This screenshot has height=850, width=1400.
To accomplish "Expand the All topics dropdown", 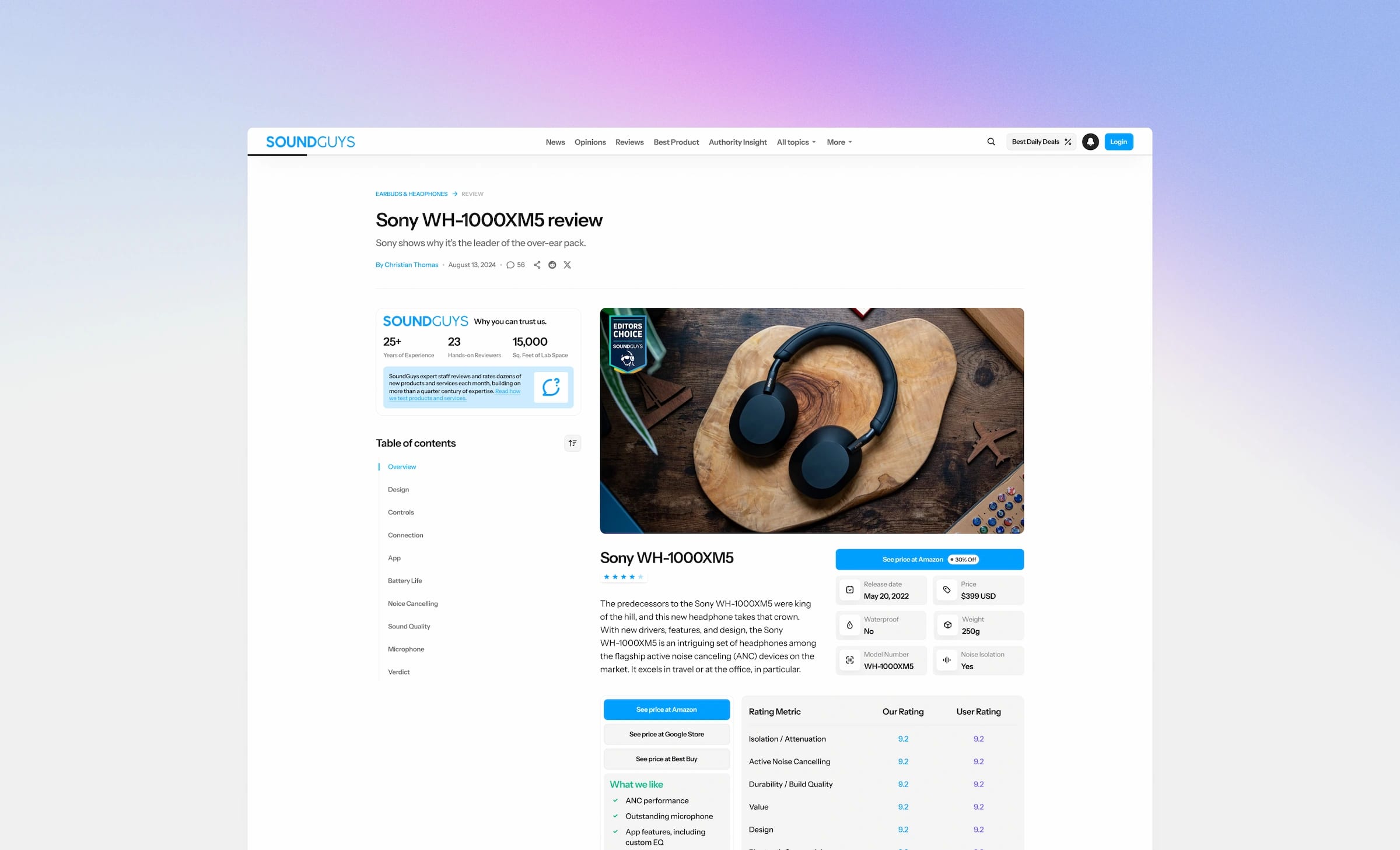I will coord(796,142).
